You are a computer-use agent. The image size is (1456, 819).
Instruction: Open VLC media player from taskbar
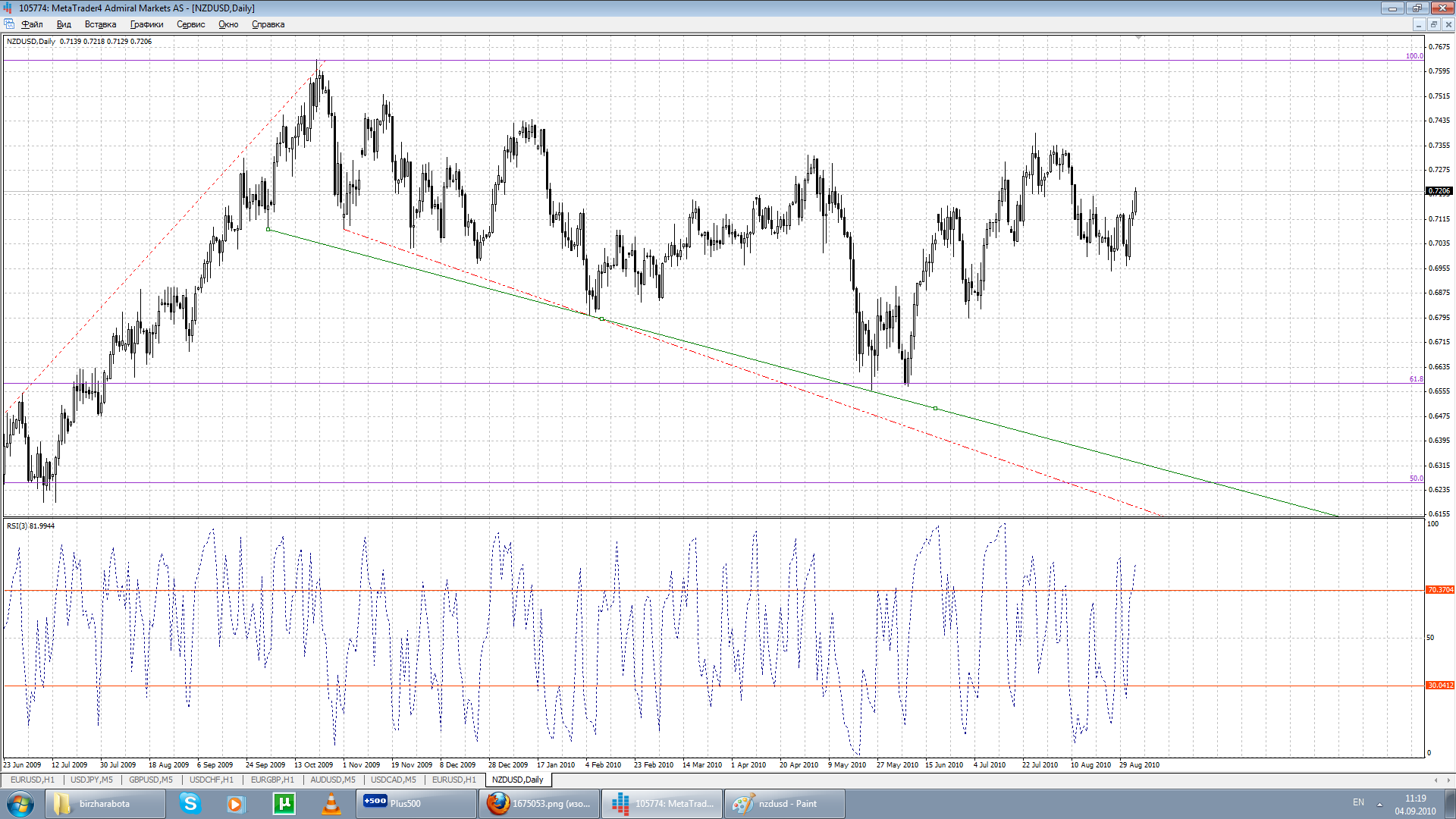(331, 803)
